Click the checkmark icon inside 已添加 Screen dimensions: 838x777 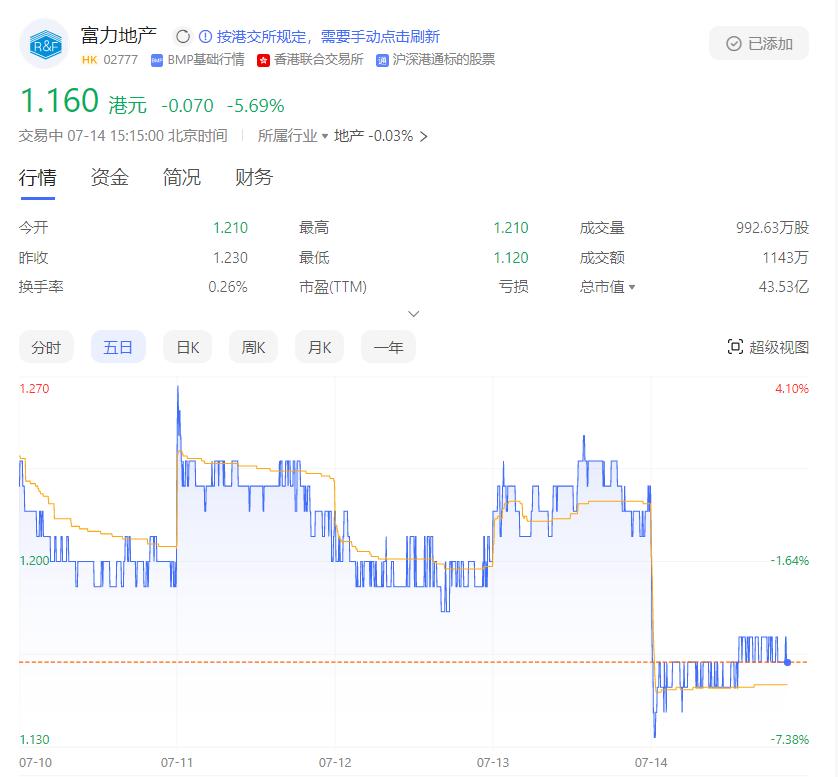click(732, 43)
